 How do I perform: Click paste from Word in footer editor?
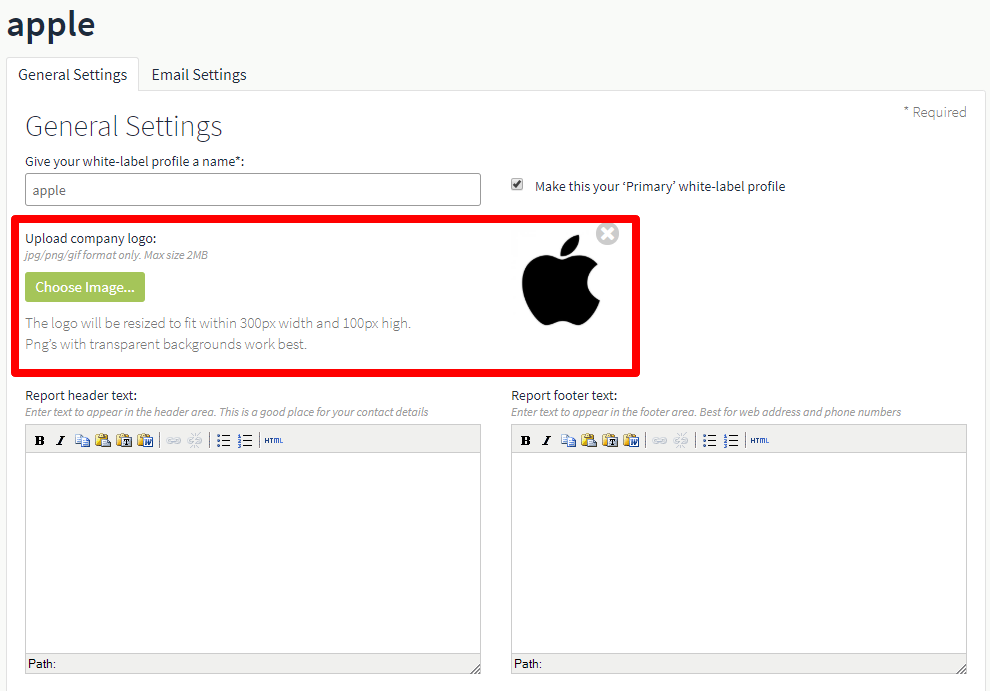point(631,440)
